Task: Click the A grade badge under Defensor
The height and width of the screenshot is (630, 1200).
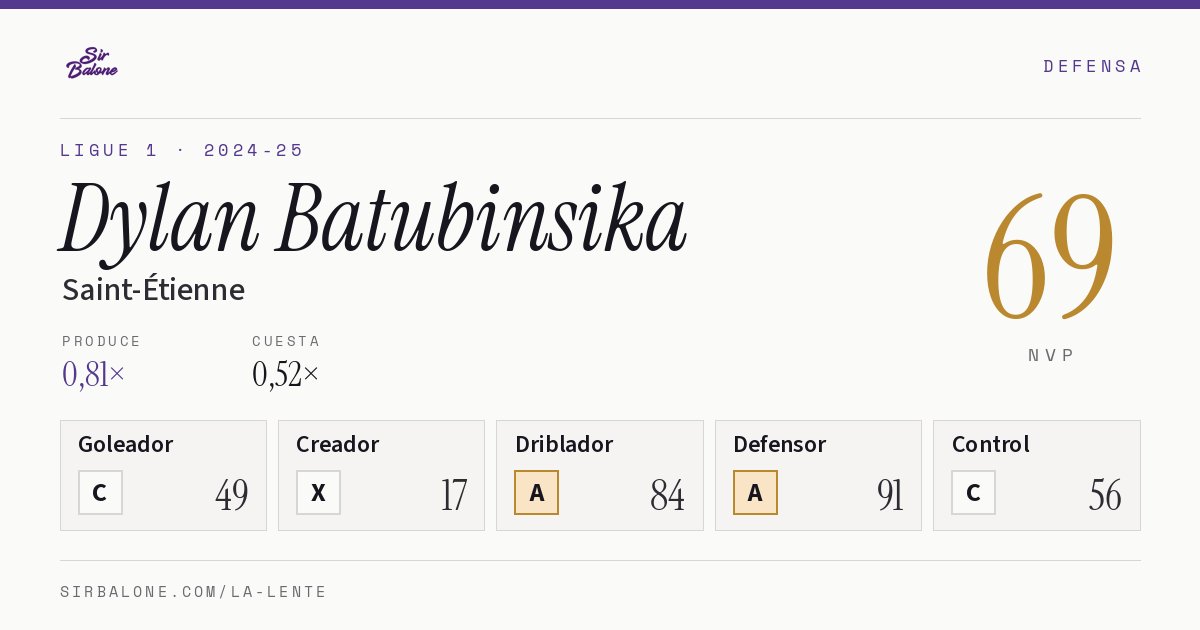Action: click(755, 492)
